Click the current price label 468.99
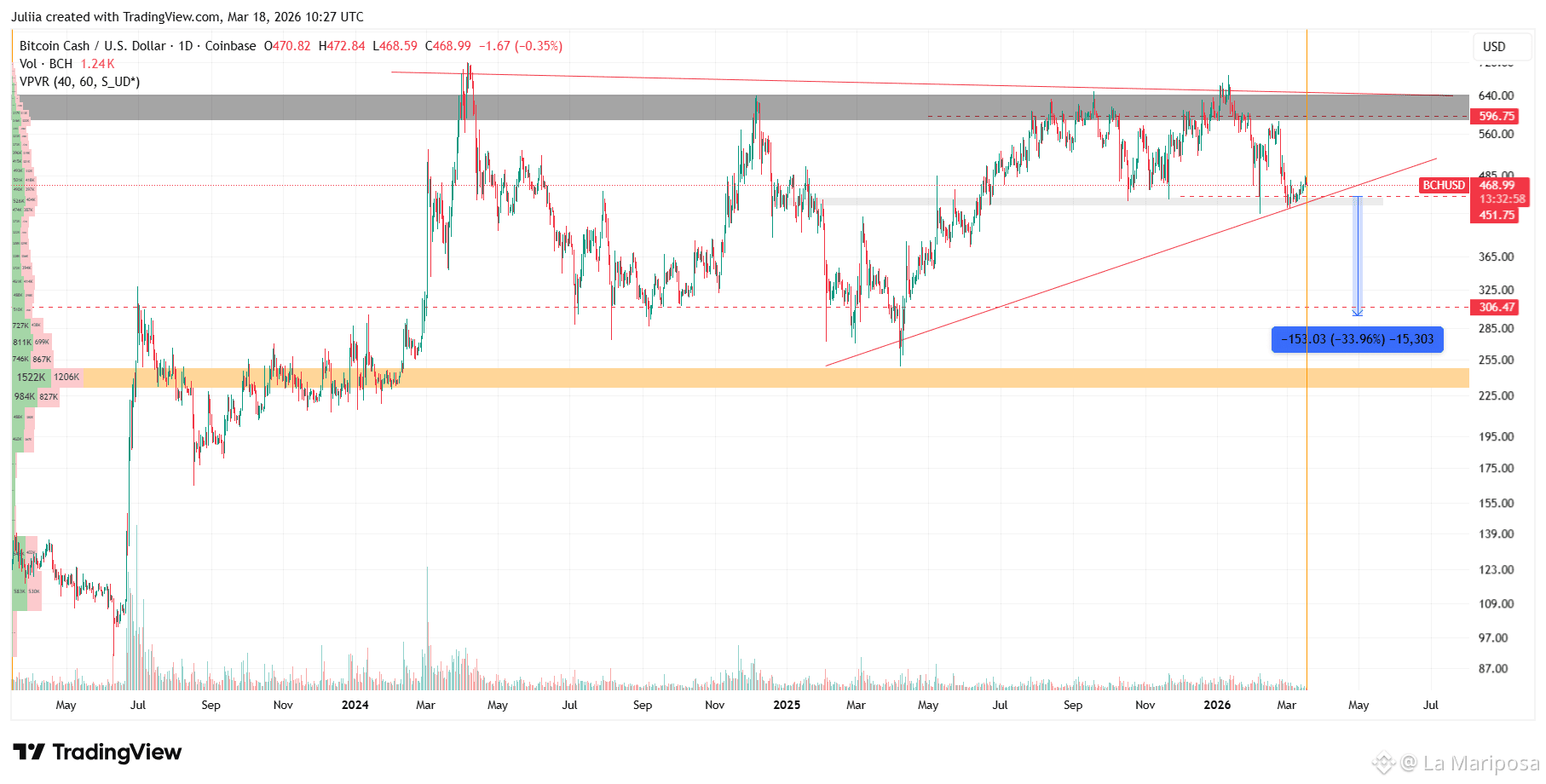 (x=1497, y=185)
